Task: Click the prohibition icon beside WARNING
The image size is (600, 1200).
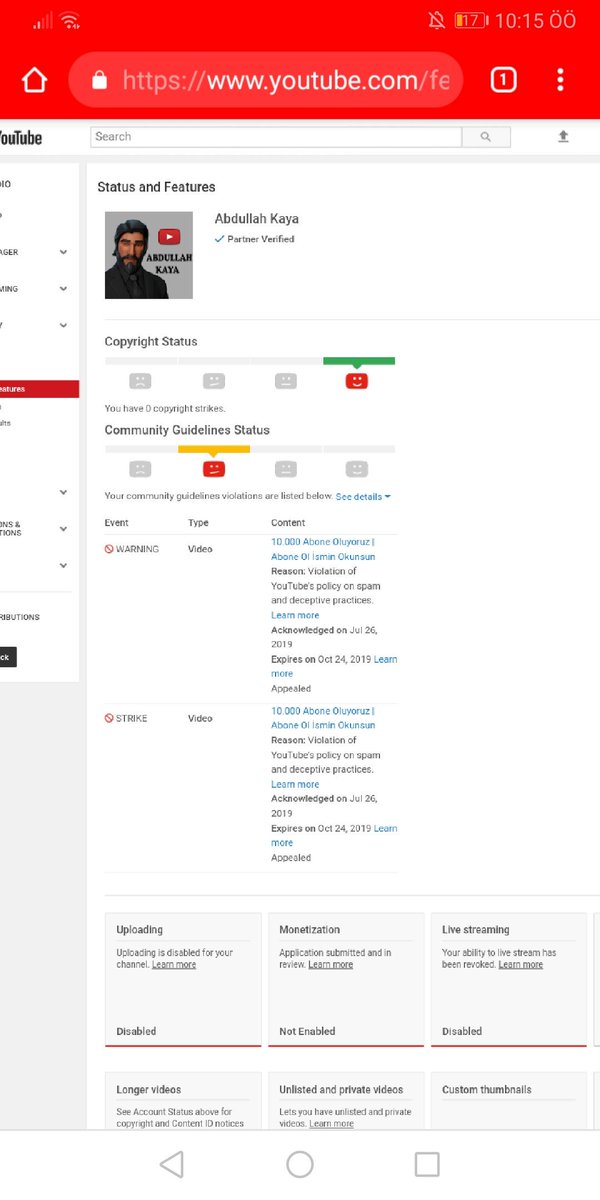Action: tap(109, 549)
